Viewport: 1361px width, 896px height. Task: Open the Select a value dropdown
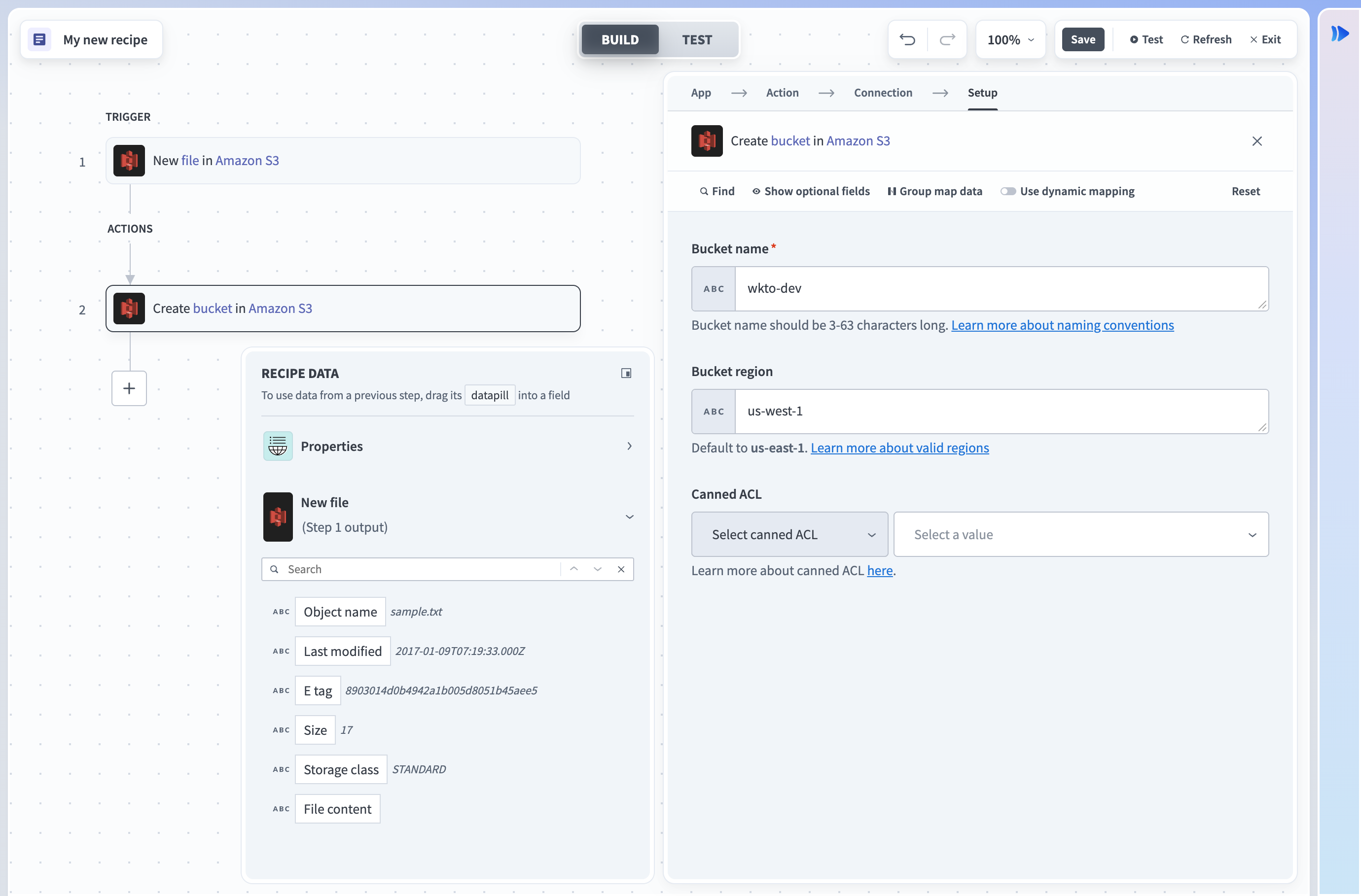[1081, 534]
